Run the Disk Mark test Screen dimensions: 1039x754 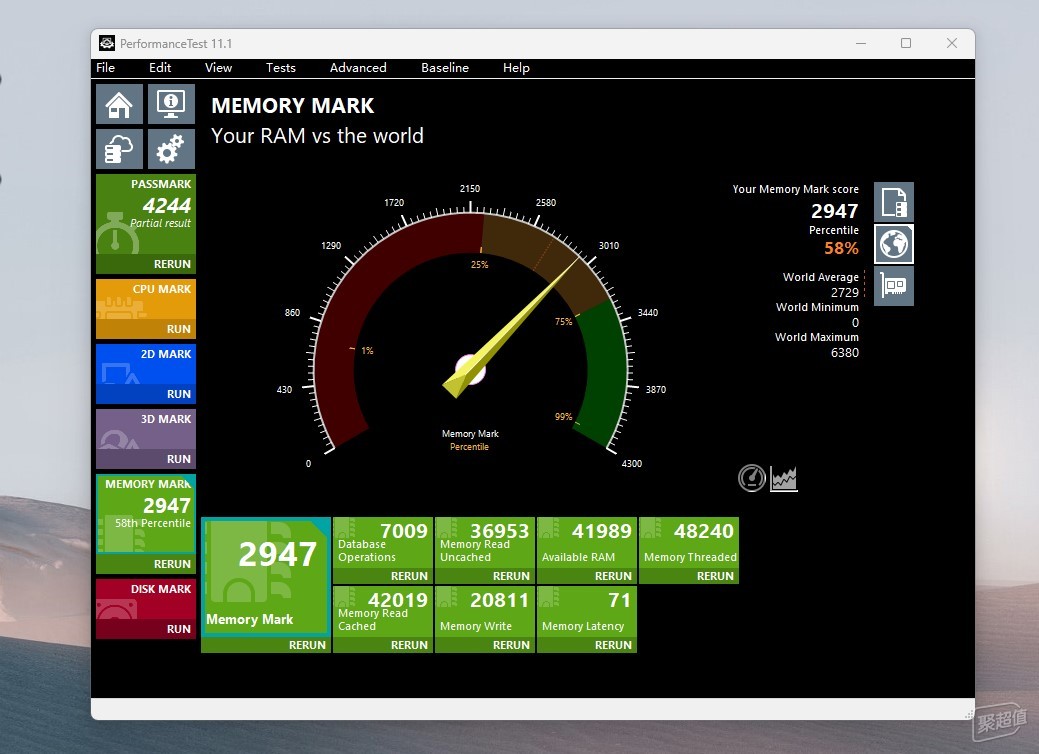146,629
